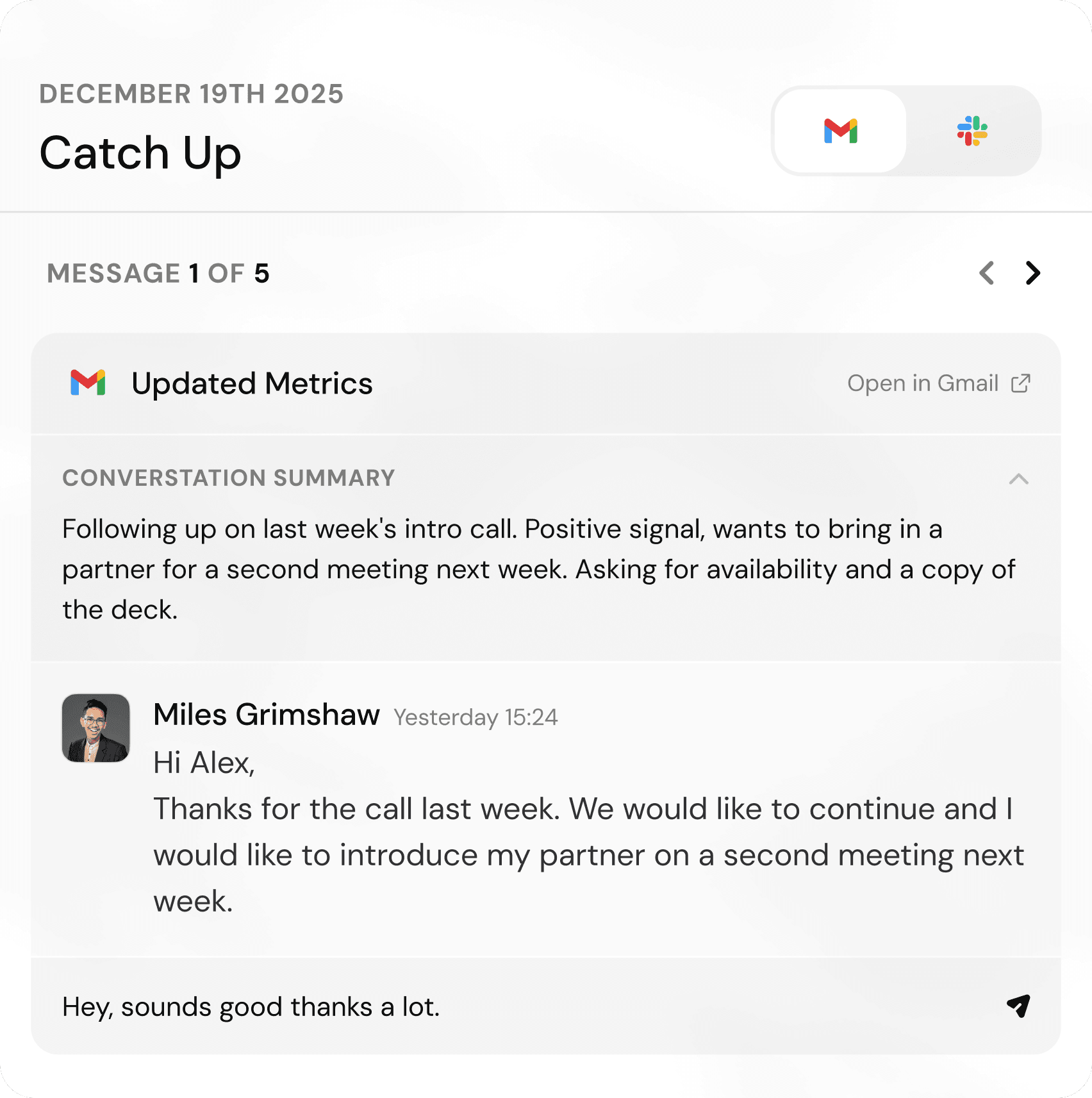This screenshot has width=1092, height=1098.
Task: Open the email via Open in Gmail
Action: [x=922, y=383]
